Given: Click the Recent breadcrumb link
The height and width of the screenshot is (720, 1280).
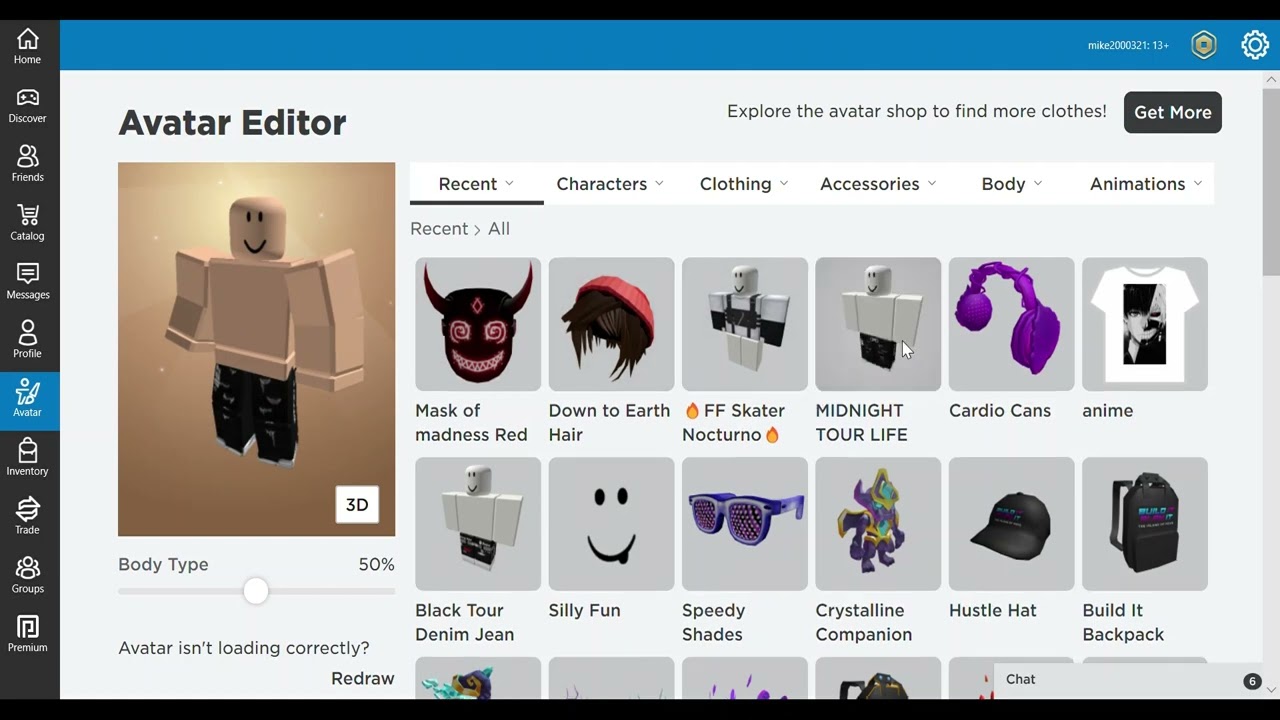Looking at the screenshot, I should 439,229.
